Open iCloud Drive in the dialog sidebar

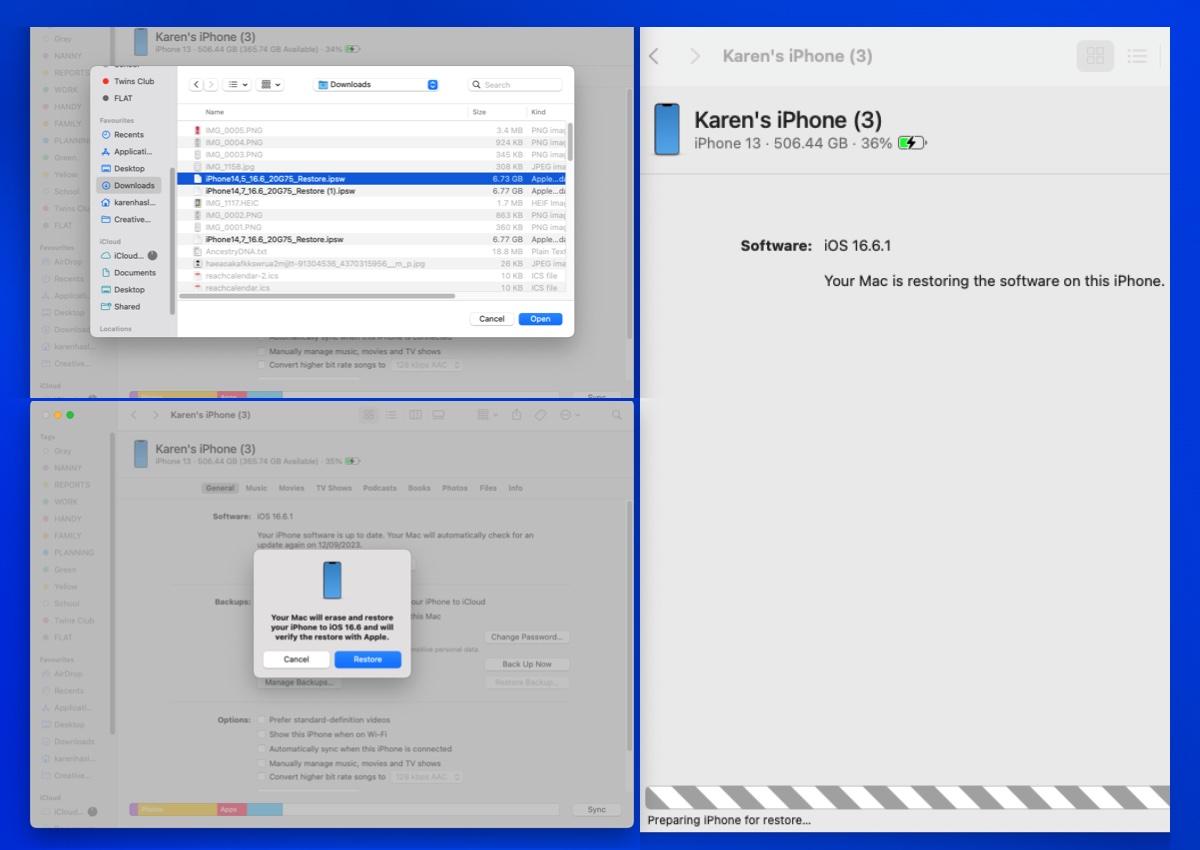tap(128, 256)
